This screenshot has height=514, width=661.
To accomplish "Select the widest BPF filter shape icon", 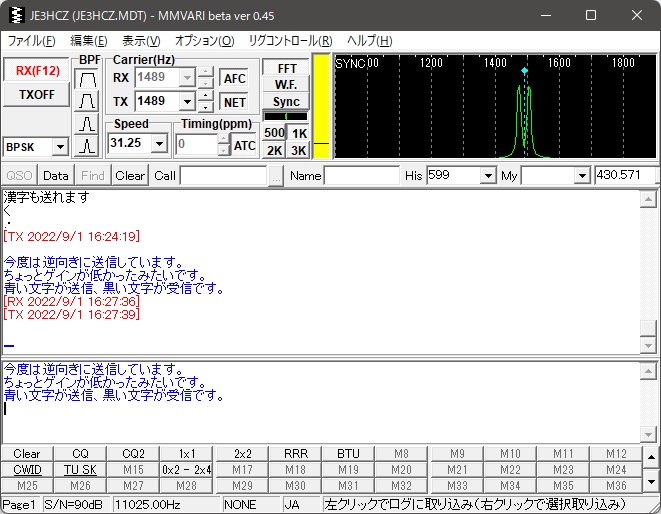I will pyautogui.click(x=88, y=78).
